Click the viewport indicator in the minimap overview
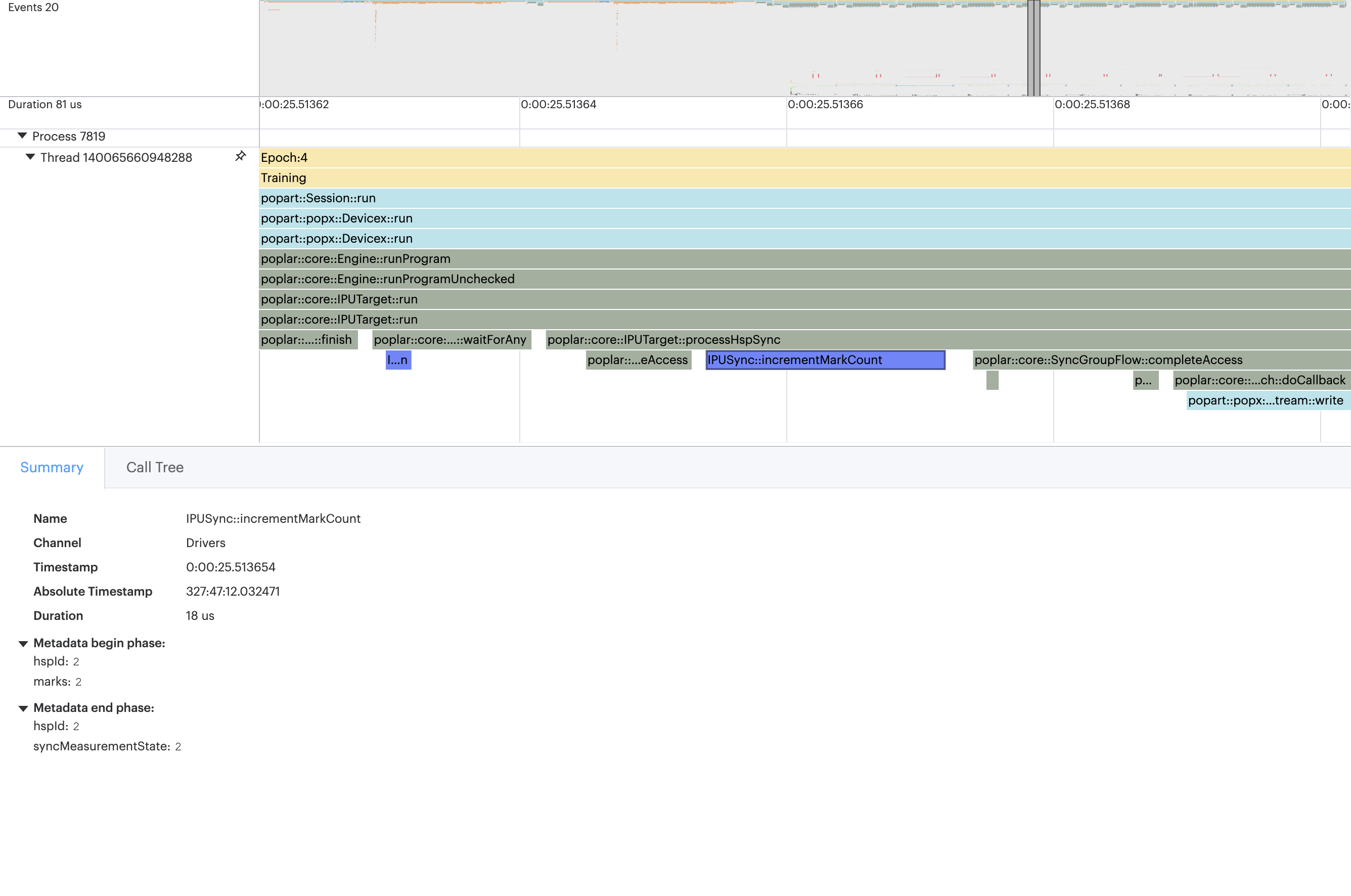Screen dimensions: 1351x896 1034,48
